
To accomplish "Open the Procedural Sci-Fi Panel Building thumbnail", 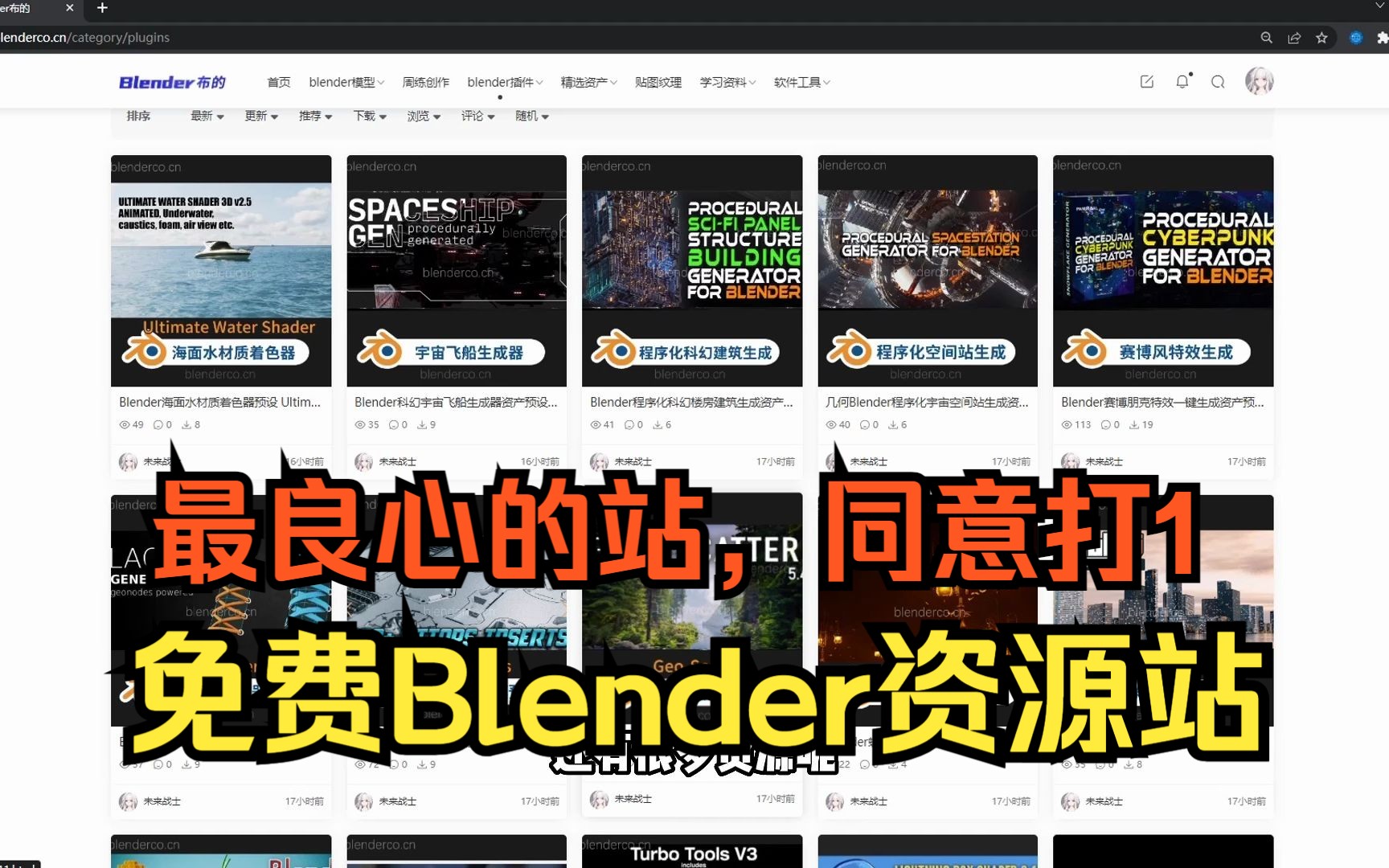I will click(x=692, y=271).
